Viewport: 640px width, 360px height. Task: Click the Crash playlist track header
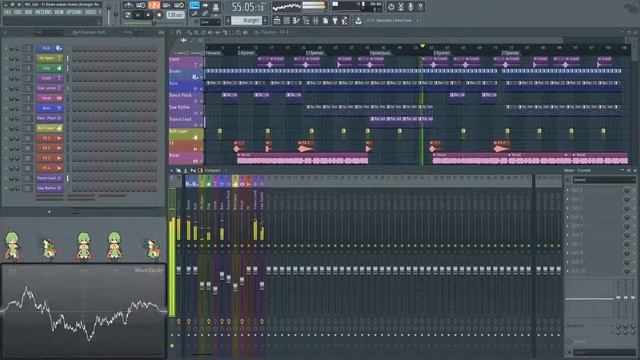tap(186, 62)
